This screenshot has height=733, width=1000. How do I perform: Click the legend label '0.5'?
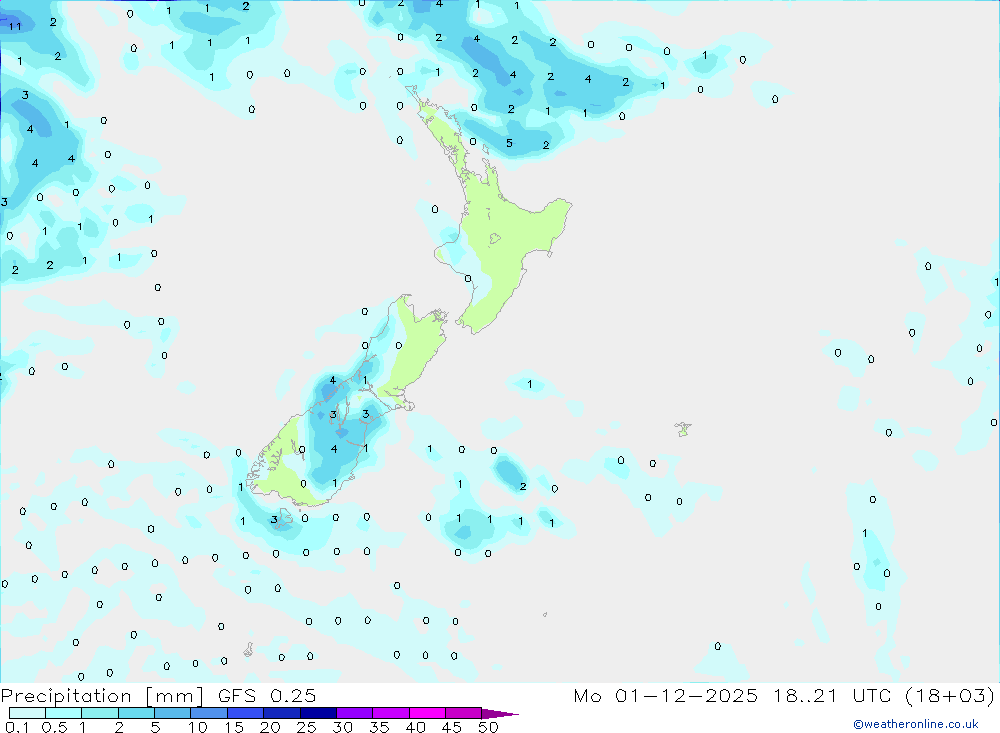pos(54,727)
